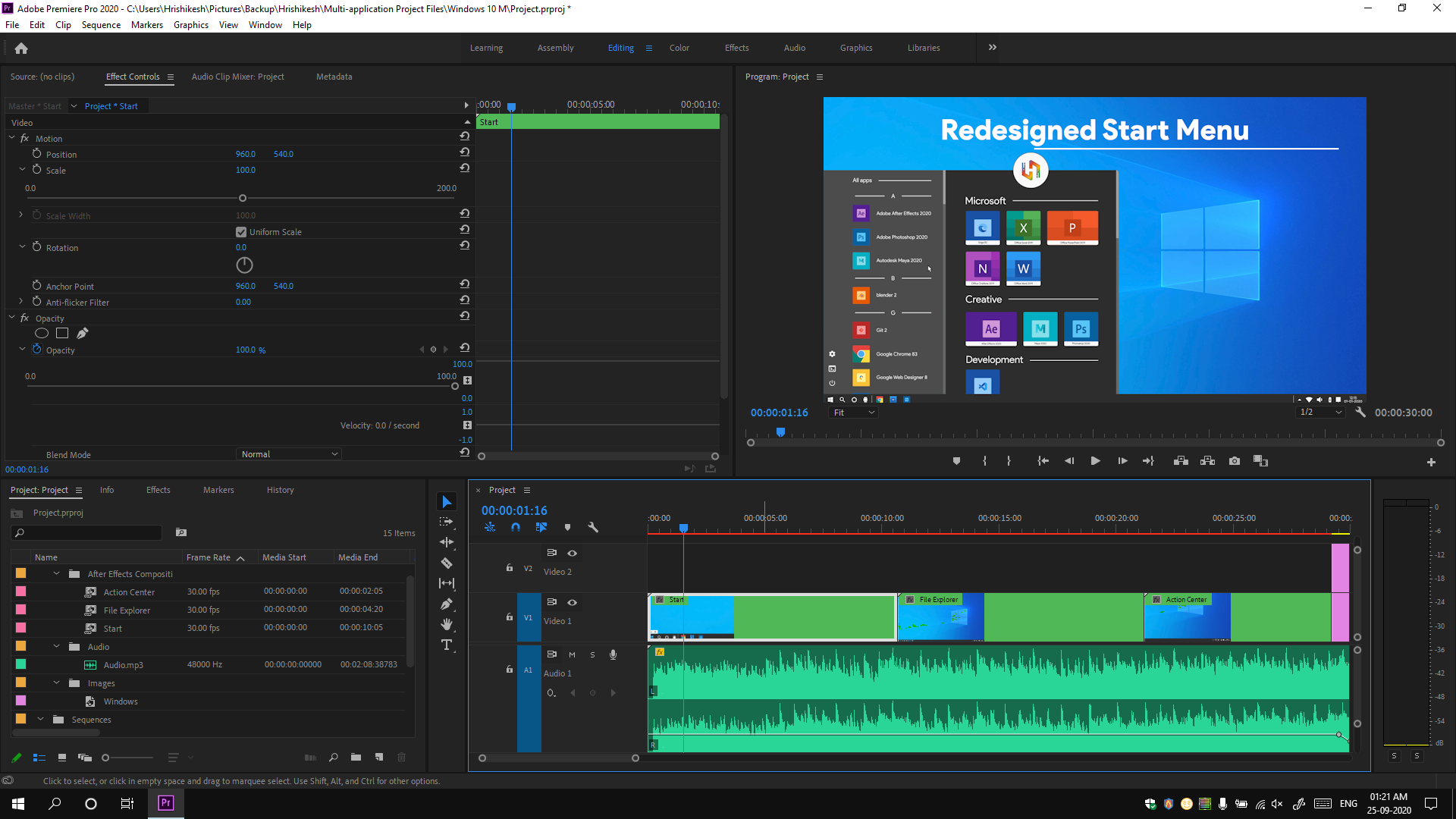Select the Hand tool
The height and width of the screenshot is (819, 1456).
click(447, 624)
